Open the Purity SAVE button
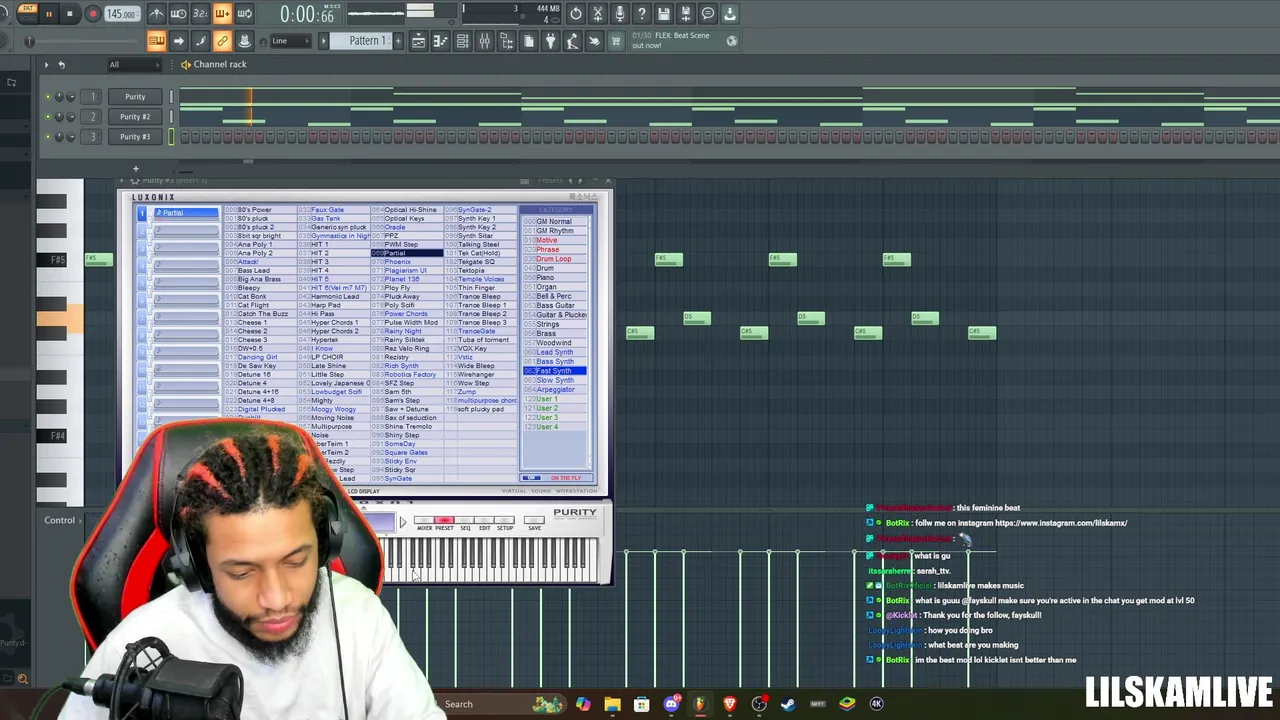 pos(534,521)
